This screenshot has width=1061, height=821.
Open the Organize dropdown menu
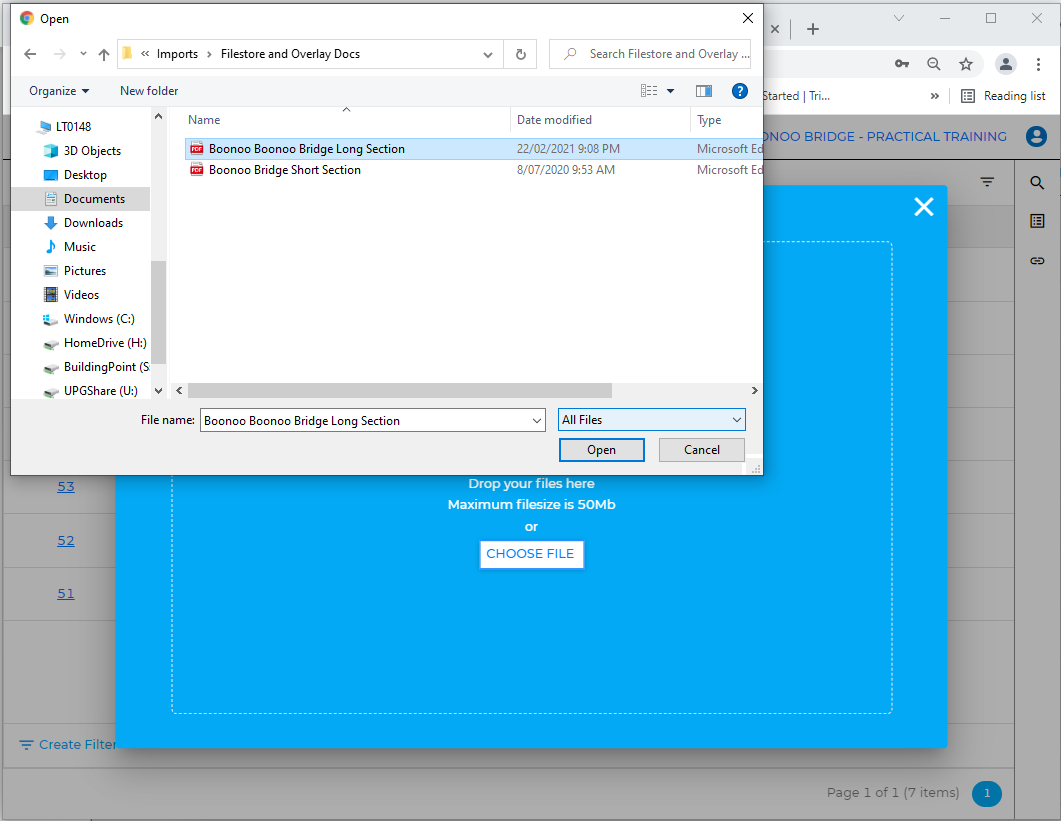pos(59,91)
